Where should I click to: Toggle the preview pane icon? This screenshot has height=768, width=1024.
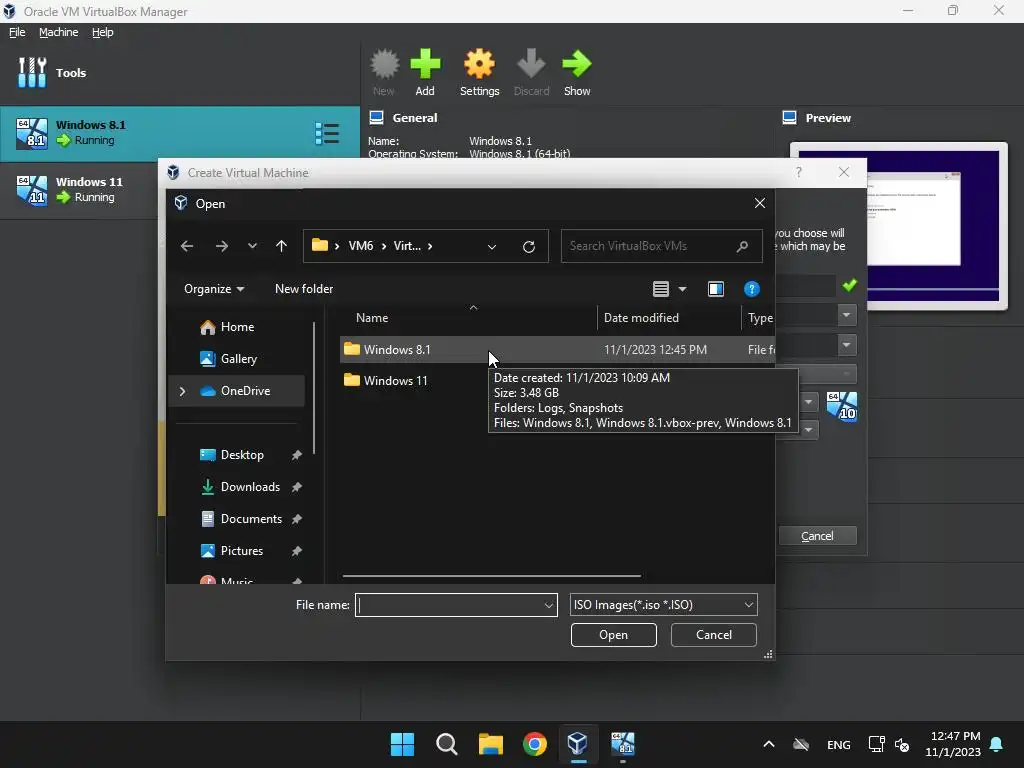click(x=716, y=289)
